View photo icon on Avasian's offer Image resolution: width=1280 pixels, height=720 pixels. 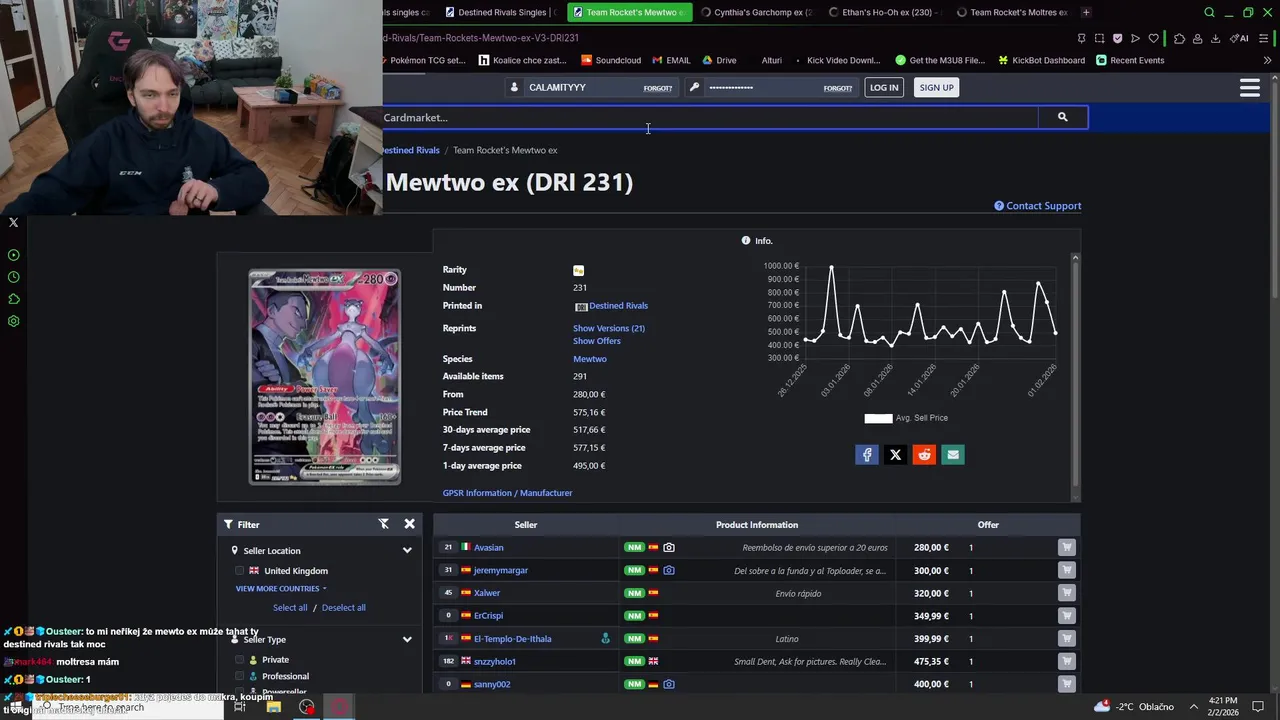669,547
